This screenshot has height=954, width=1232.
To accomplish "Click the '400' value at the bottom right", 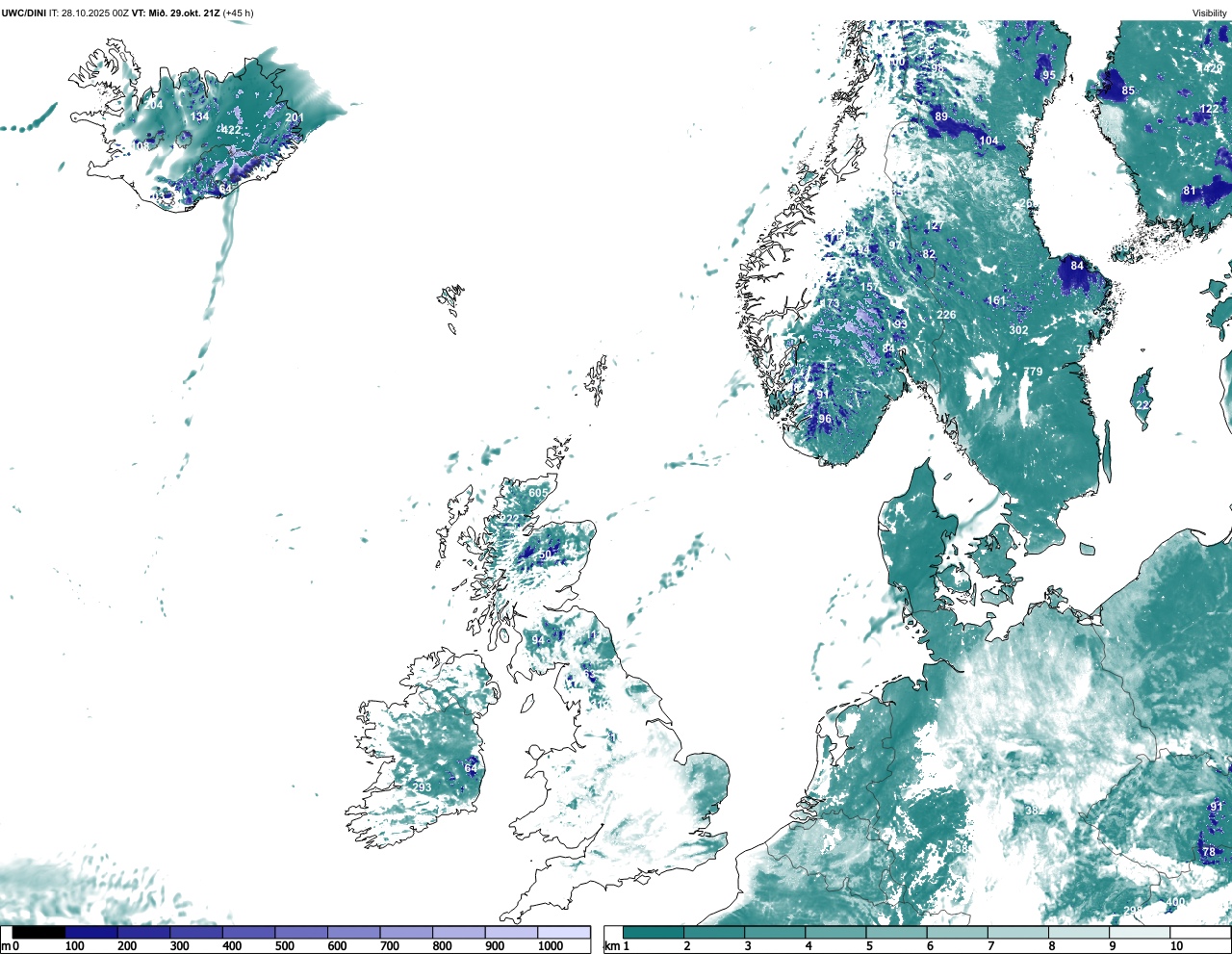I will pos(1175,903).
